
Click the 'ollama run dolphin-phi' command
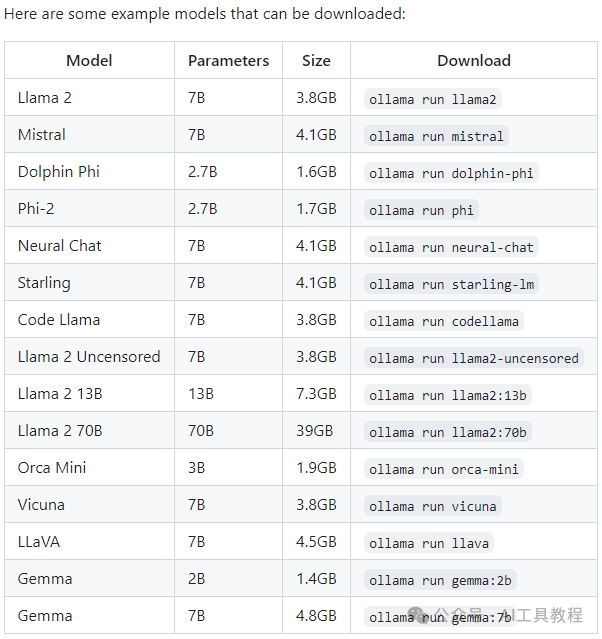[451, 173]
